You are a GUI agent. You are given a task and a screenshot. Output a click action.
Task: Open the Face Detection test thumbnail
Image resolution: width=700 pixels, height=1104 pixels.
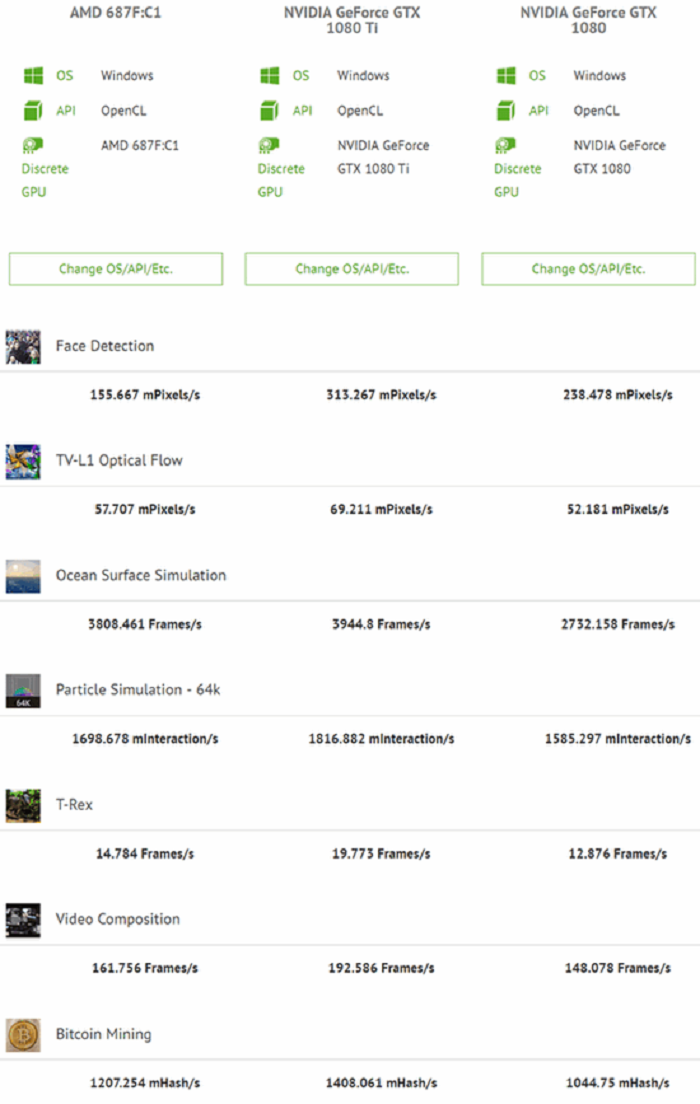(23, 346)
